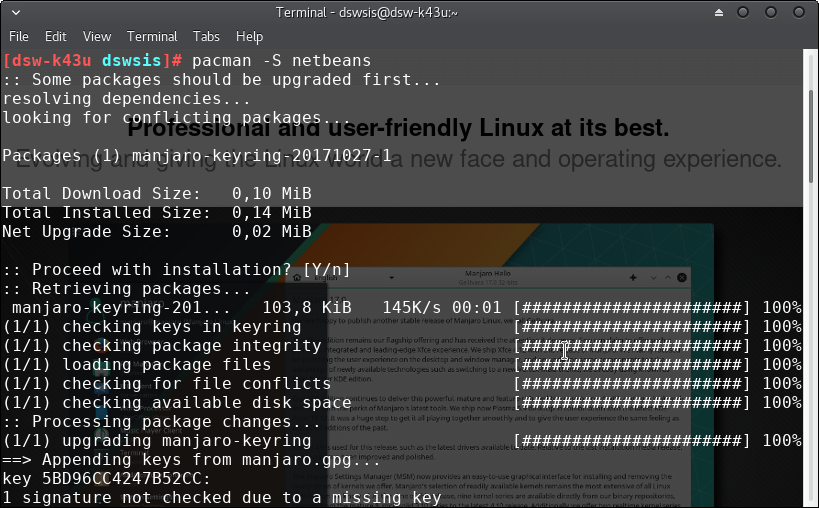Open the Help menu
The width and height of the screenshot is (819, 508).
pyautogui.click(x=250, y=37)
